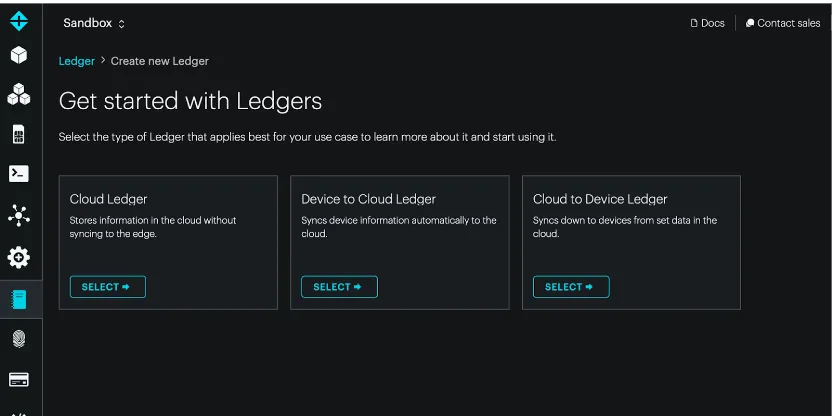
Task: Click the Cloud to Device Ledger card title
Action: point(600,200)
